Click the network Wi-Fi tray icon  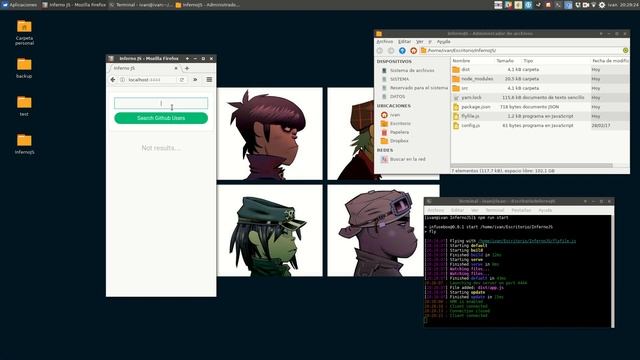click(x=593, y=5)
